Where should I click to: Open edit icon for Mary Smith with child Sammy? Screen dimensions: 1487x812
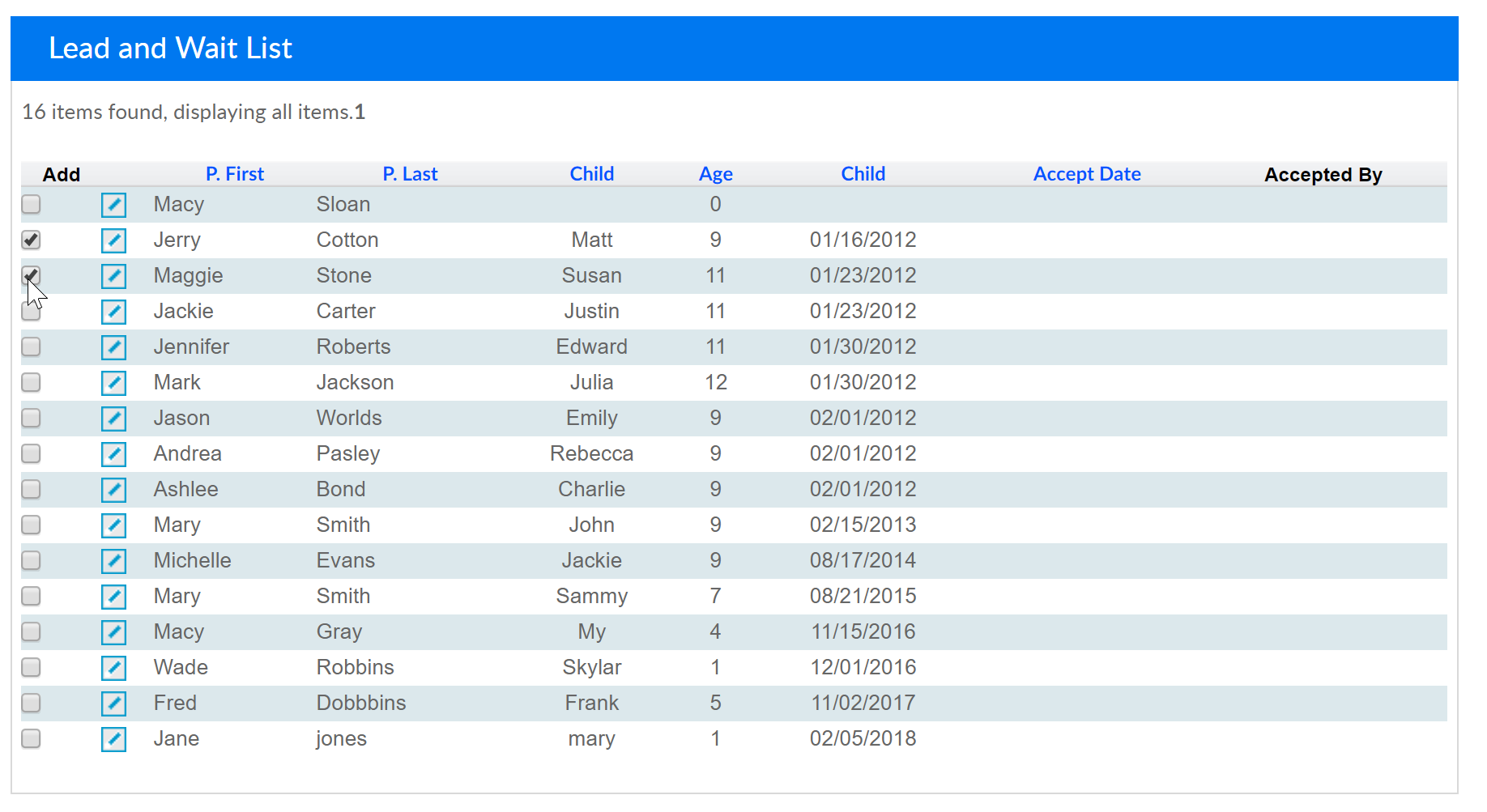coord(113,597)
